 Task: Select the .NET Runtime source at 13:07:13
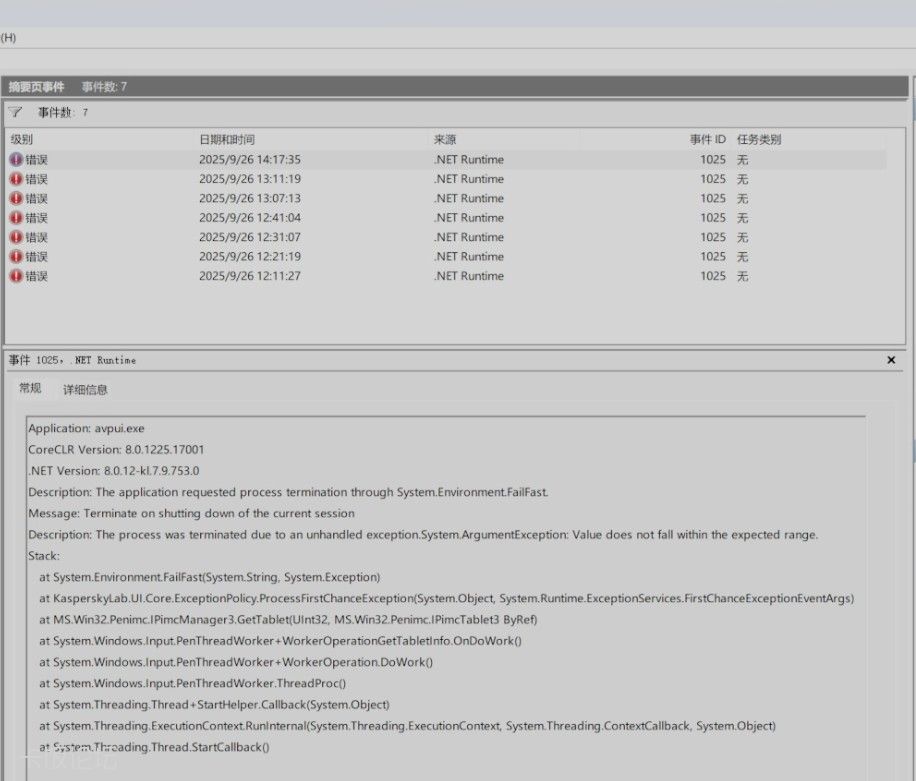(468, 199)
